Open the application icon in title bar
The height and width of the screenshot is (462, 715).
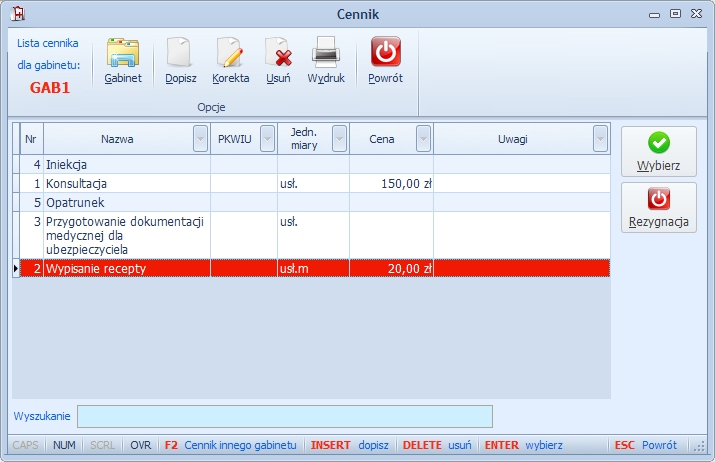(x=18, y=13)
